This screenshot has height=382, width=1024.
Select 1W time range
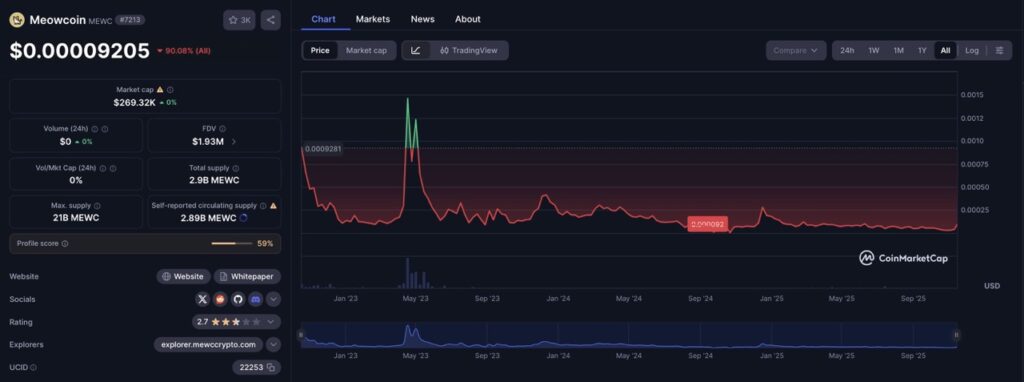click(874, 50)
